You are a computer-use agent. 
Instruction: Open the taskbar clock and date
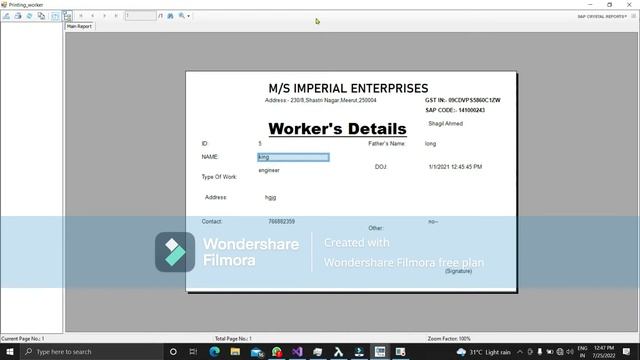(604, 352)
